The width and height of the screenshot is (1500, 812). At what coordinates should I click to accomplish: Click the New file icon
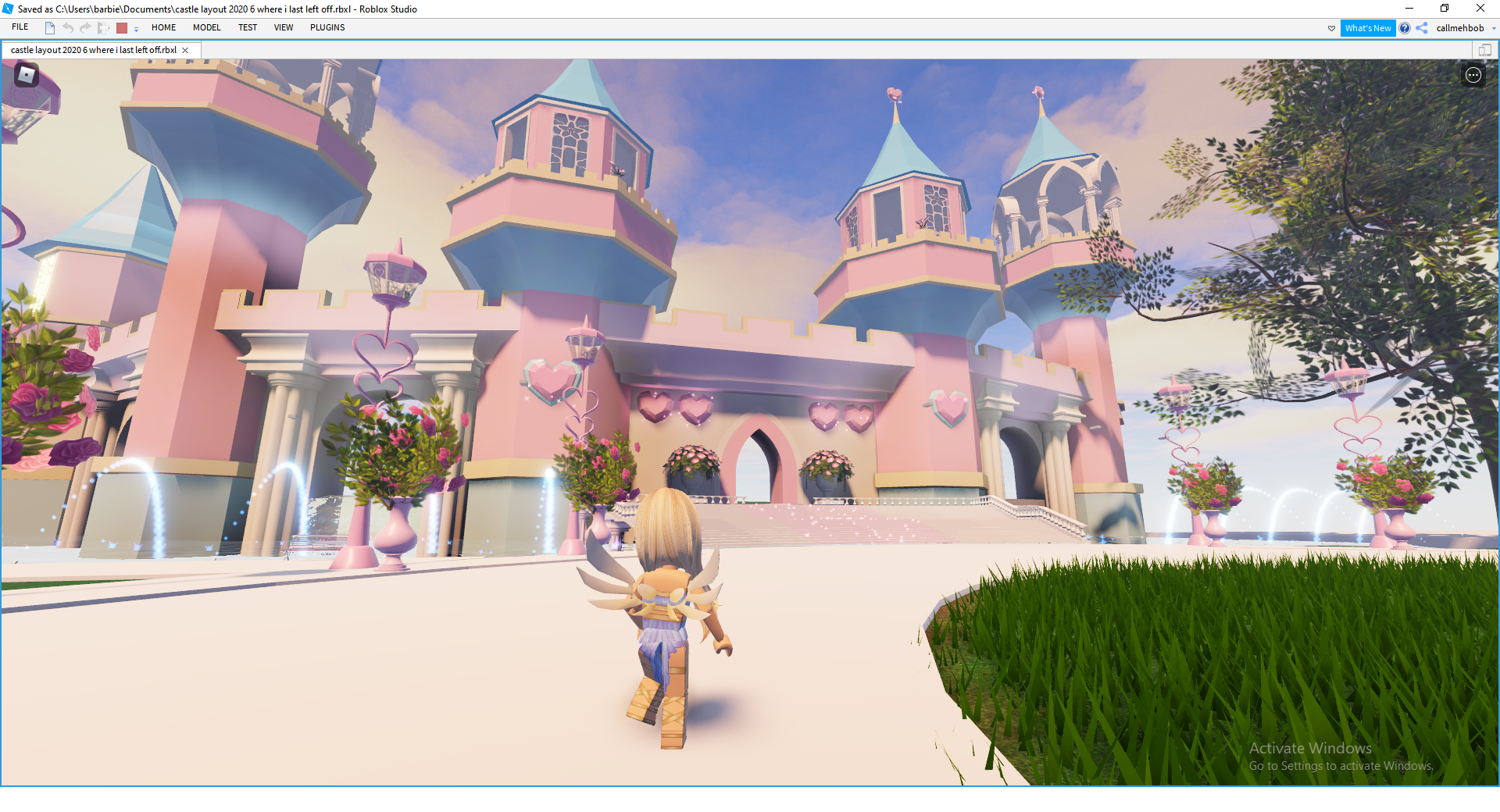tap(50, 28)
